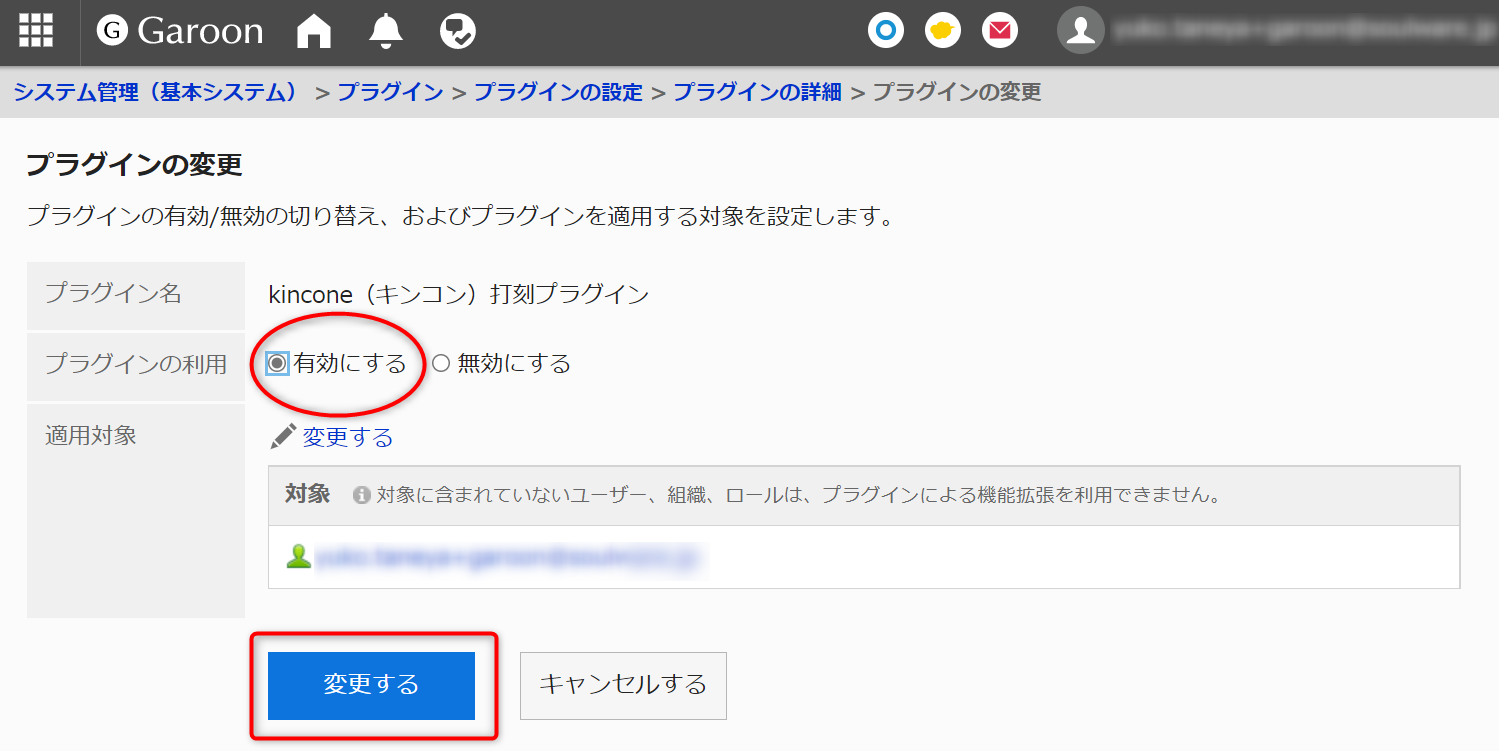Open the yellow cloud app icon
1499x751 pixels.
pos(942,30)
